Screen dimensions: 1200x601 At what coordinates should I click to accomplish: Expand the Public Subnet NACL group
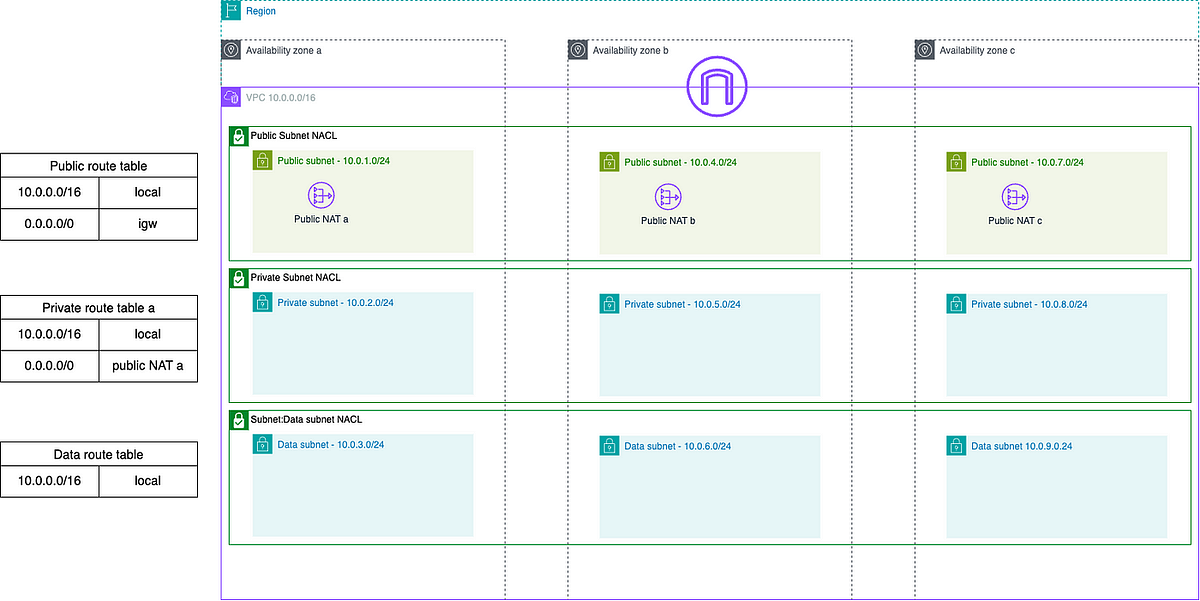(x=239, y=136)
